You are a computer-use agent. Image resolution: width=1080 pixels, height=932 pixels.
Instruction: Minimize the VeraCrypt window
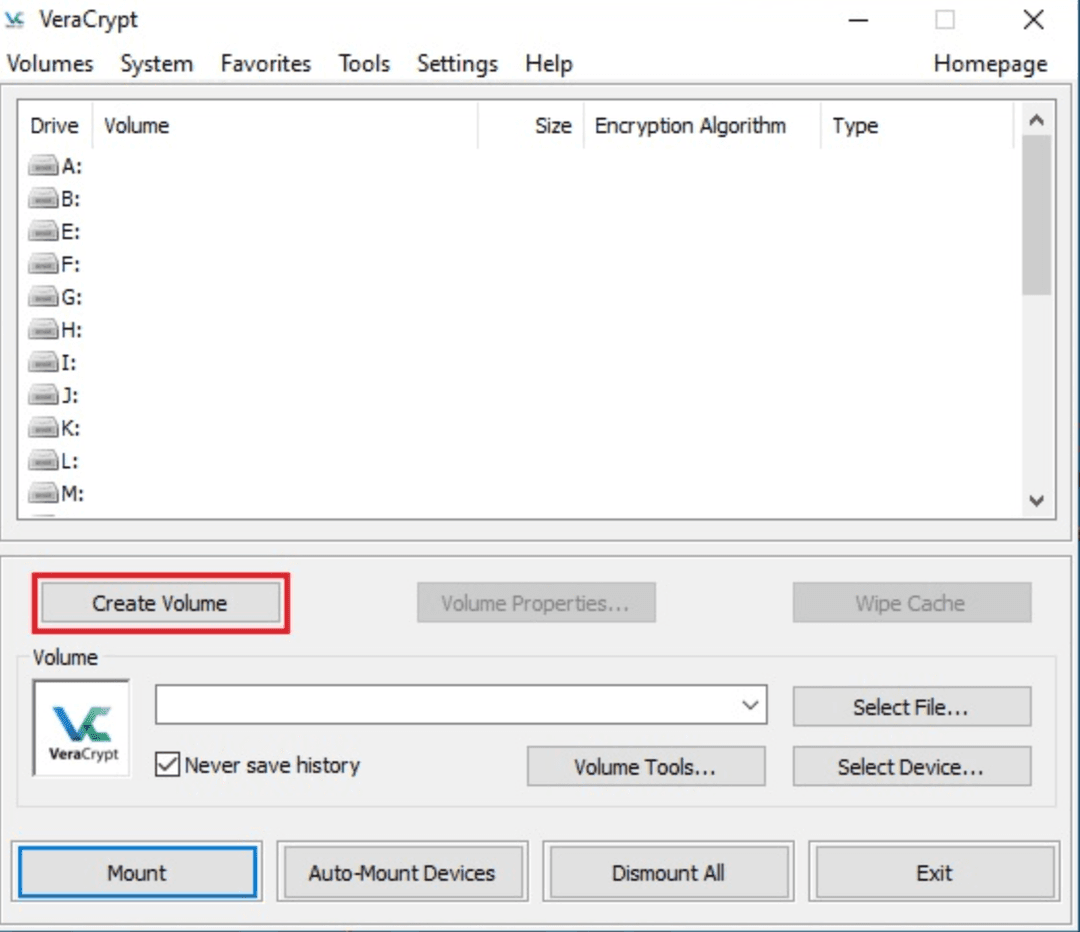[x=858, y=20]
